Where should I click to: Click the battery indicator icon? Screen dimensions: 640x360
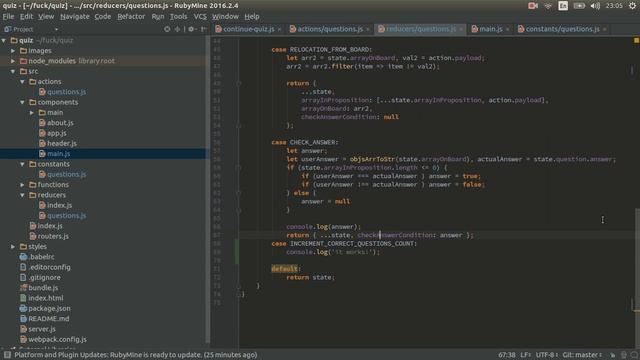point(579,6)
